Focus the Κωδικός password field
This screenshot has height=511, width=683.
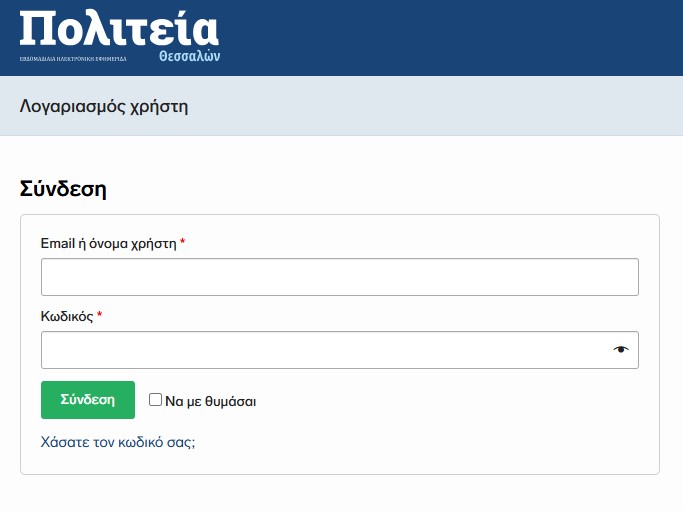pos(320,350)
